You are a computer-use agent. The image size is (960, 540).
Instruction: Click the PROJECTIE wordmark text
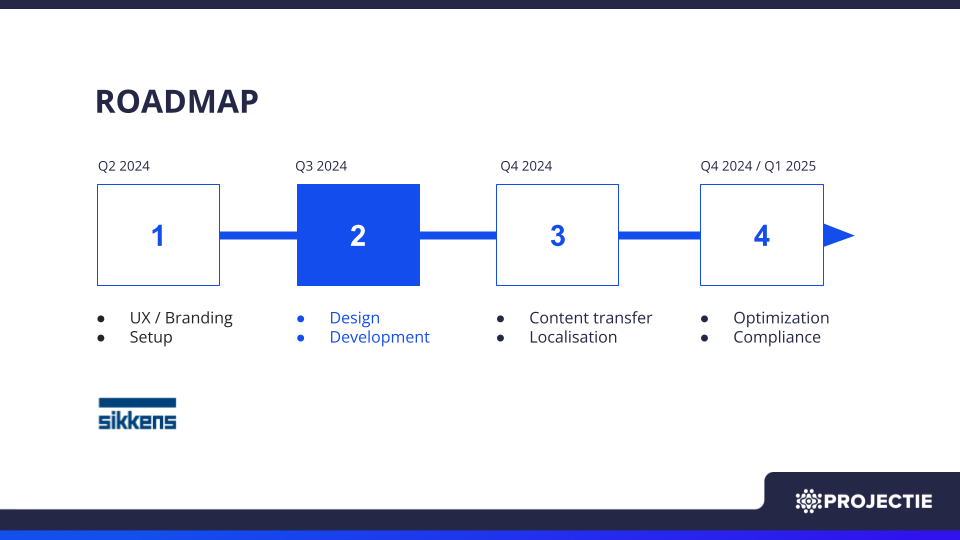878,501
